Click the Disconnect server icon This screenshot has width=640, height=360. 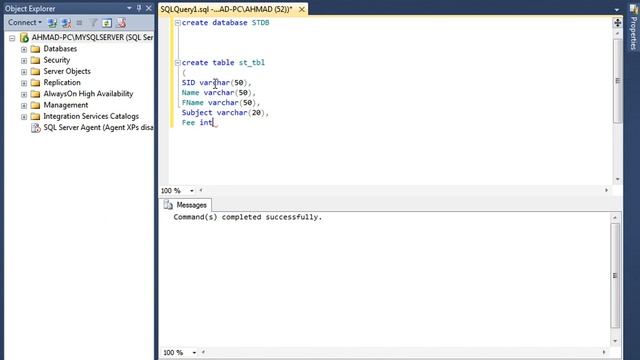click(66, 23)
